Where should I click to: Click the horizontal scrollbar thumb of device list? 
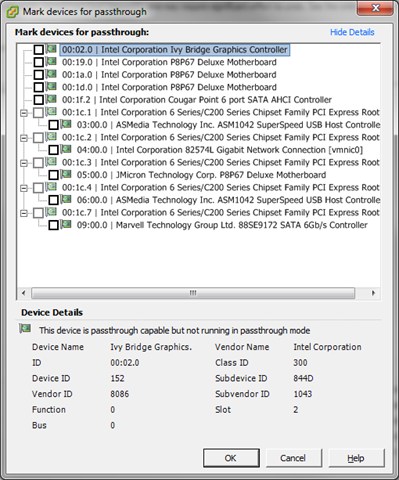pyautogui.click(x=193, y=293)
